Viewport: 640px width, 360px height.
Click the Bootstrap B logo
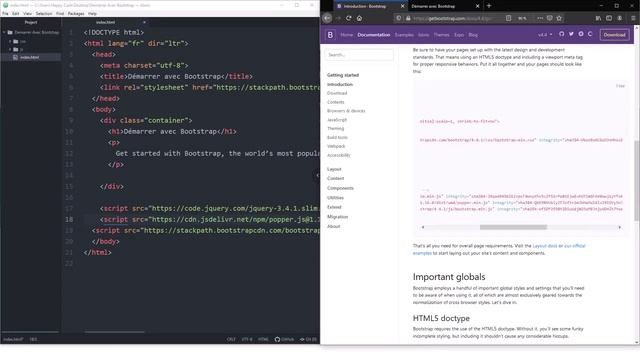pos(330,35)
